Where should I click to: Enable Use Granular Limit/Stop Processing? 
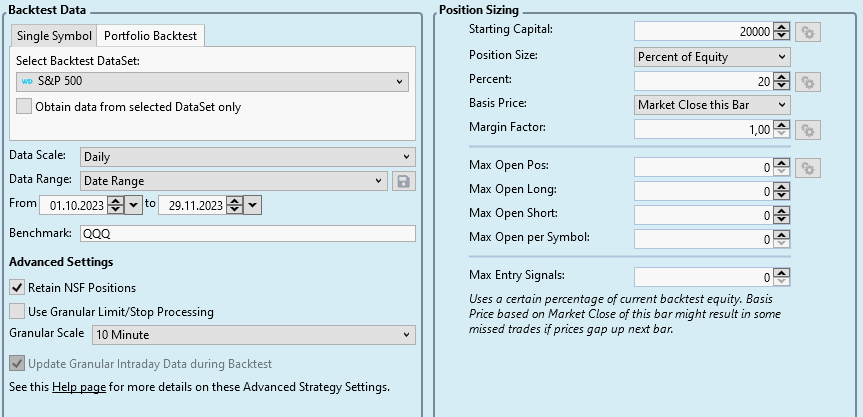[17, 312]
